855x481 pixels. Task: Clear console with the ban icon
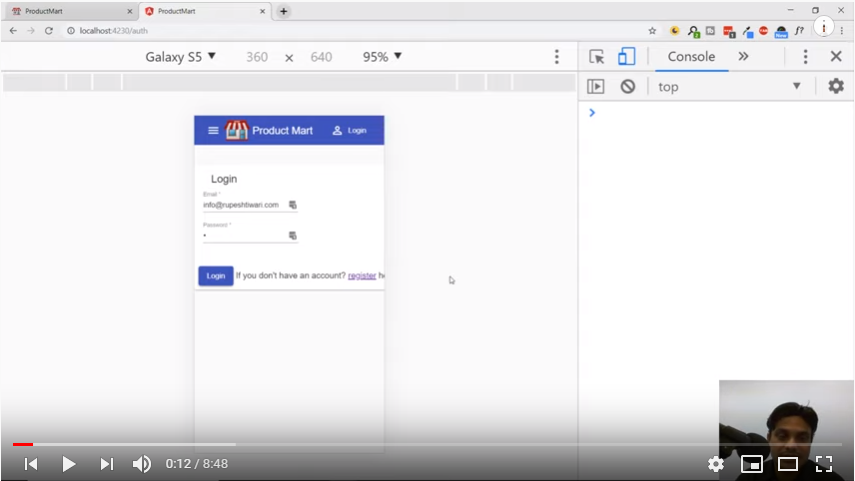[627, 87]
